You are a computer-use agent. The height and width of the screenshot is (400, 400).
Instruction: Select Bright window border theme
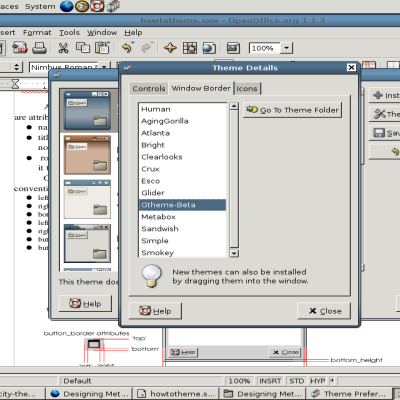pos(182,145)
